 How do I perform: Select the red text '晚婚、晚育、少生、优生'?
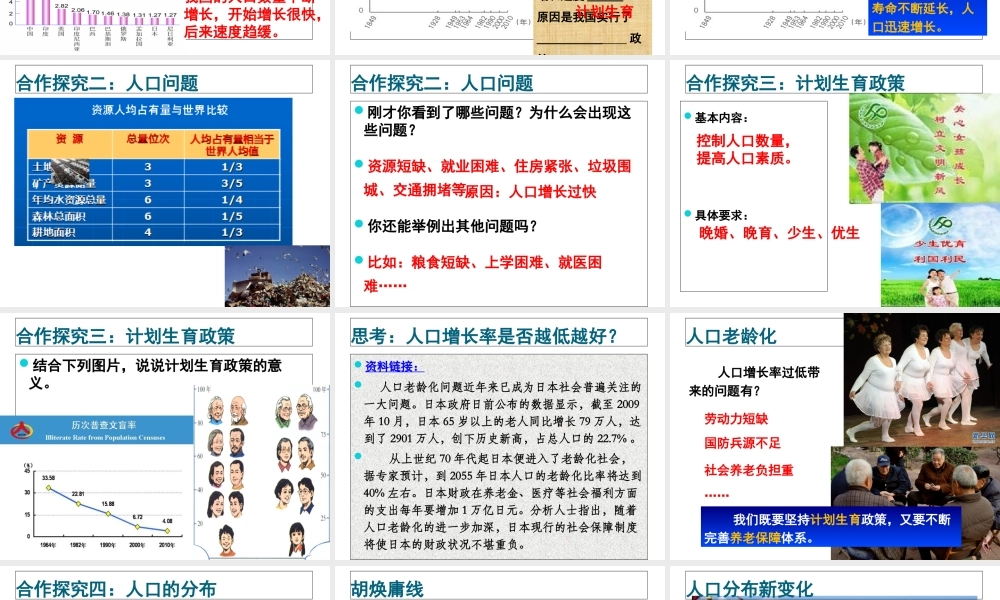click(779, 233)
